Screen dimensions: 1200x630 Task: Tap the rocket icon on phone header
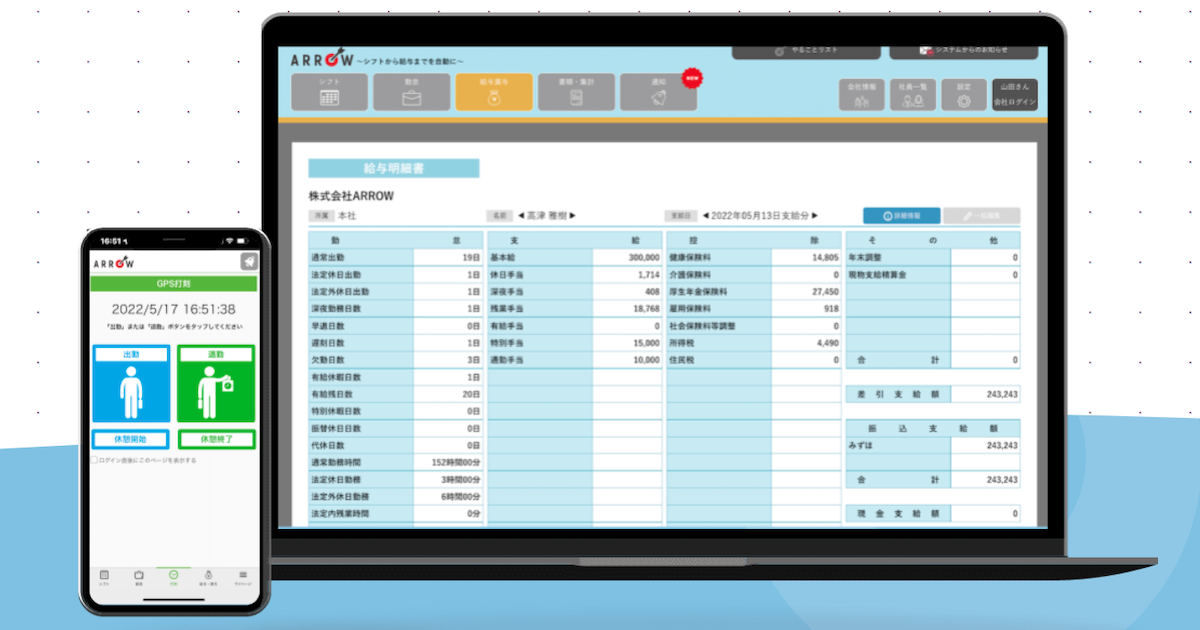click(x=248, y=262)
